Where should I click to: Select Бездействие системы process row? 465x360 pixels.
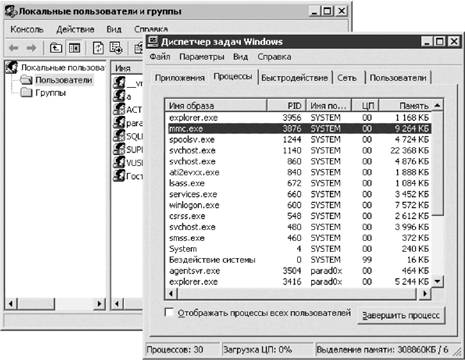pyautogui.click(x=299, y=260)
